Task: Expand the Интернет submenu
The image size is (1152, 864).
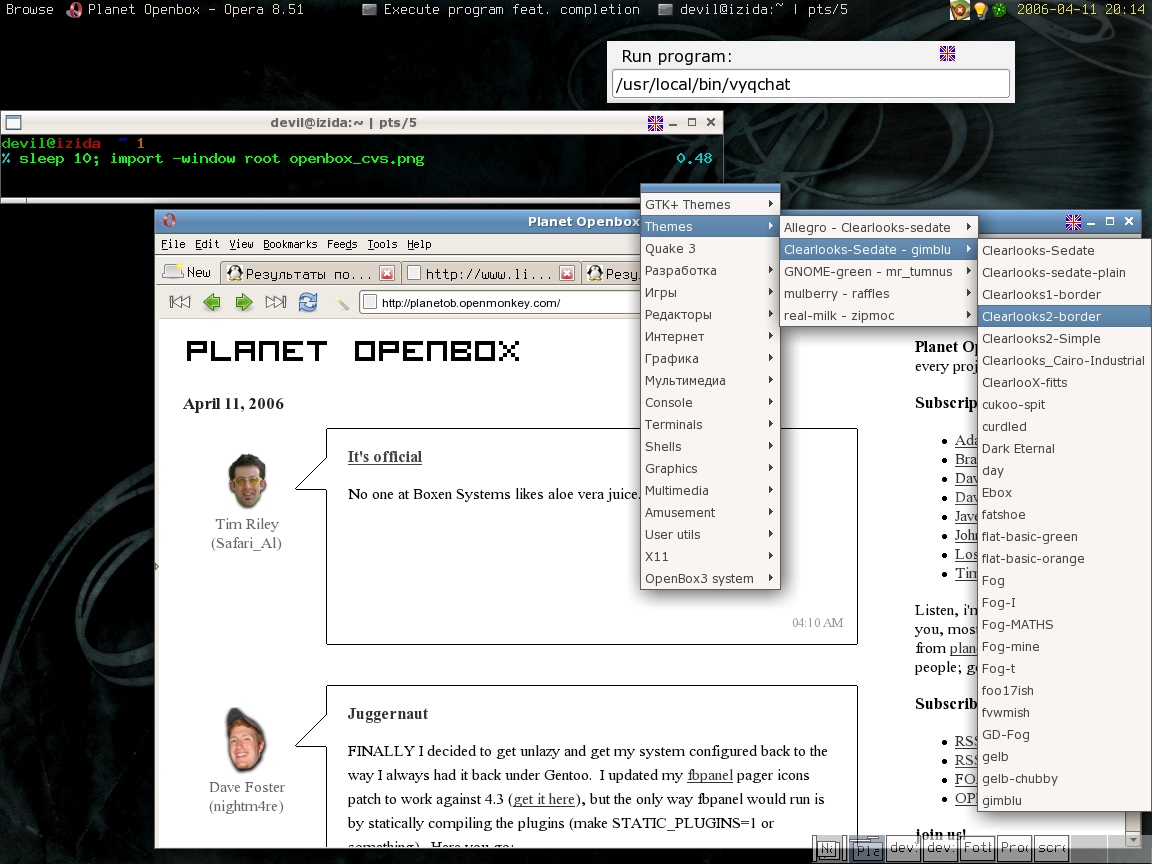Action: (710, 336)
